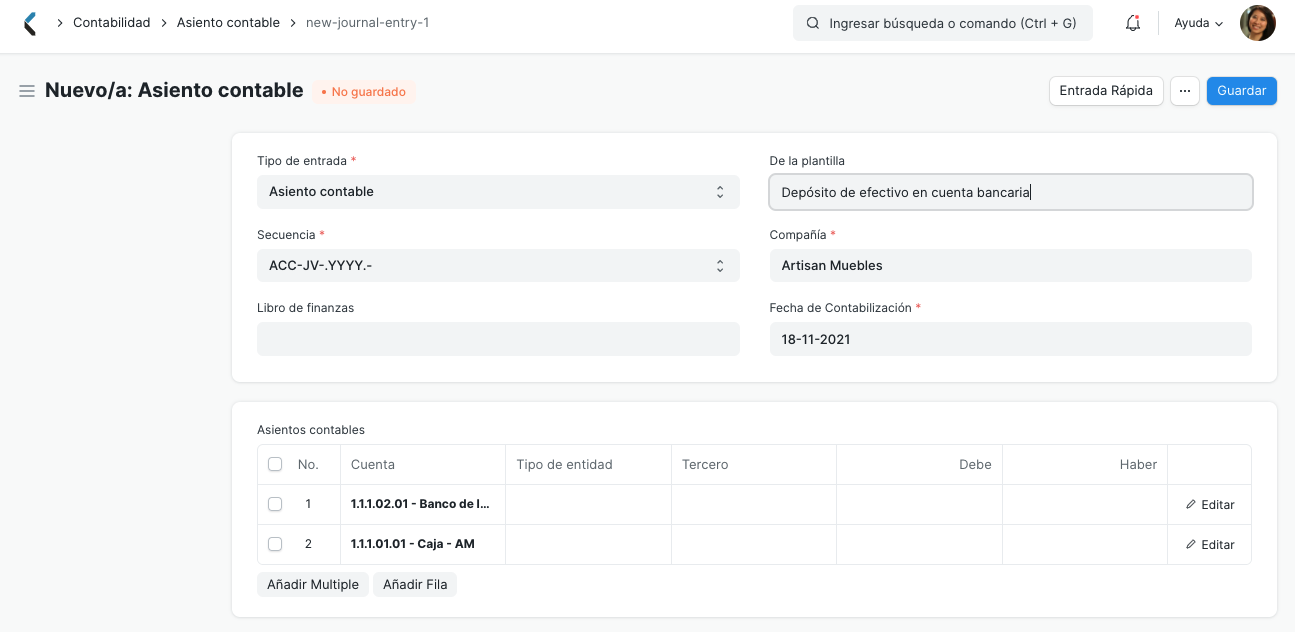Click the Fecha de Contabilización field
This screenshot has width=1295, height=632.
1011,339
